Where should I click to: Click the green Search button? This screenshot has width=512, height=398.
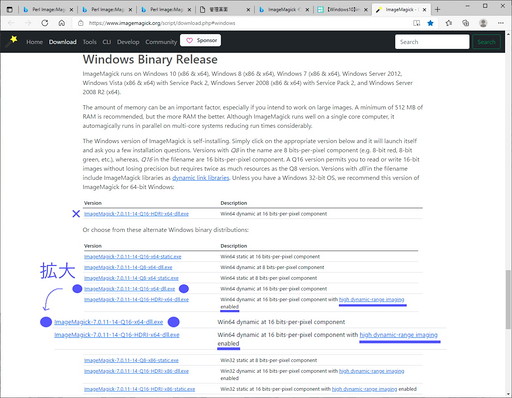[486, 42]
